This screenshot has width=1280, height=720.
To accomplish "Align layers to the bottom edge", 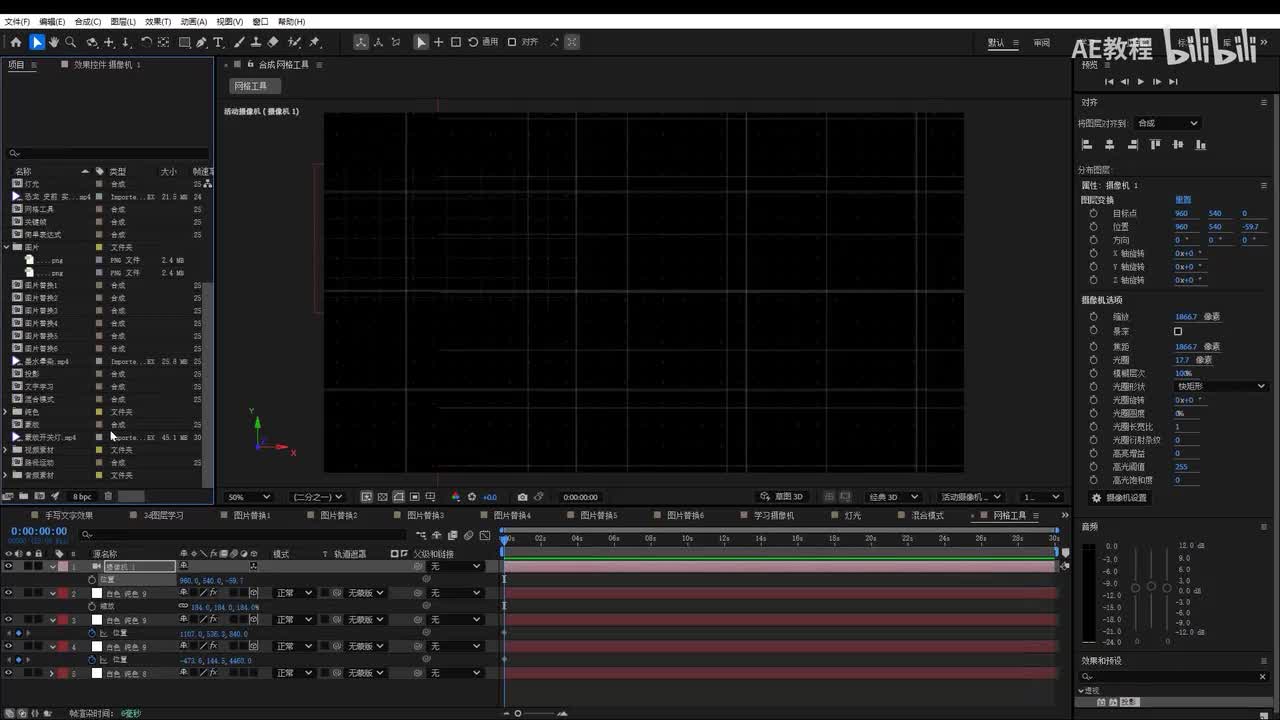I will 1201,144.
